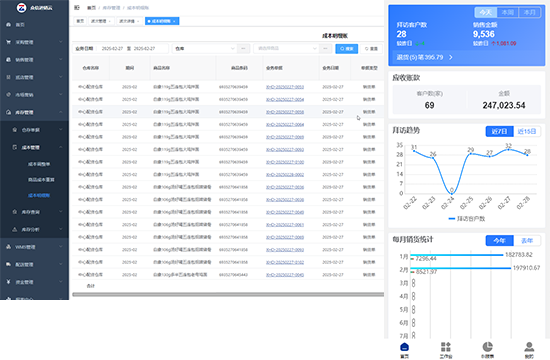Show last year's monthly sales statistics
Image resolution: width=550 pixels, height=360 pixels.
pyautogui.click(x=527, y=240)
